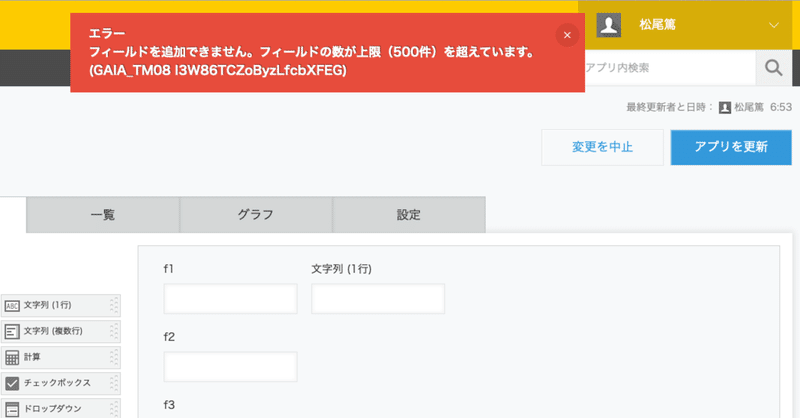Select the チェックボックス field icon
Image resolution: width=800 pixels, height=418 pixels.
click(x=12, y=383)
